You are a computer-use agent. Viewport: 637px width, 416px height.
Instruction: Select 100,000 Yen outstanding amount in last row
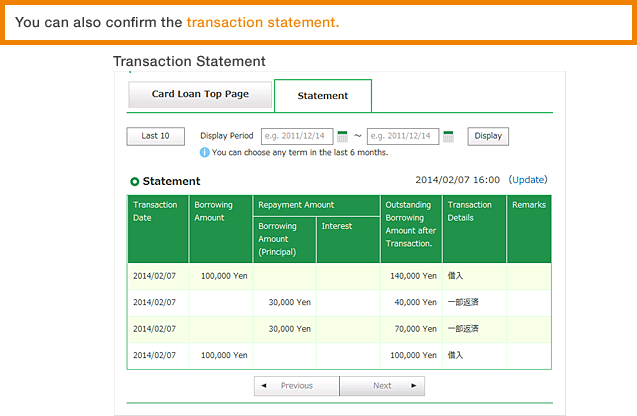click(x=413, y=355)
